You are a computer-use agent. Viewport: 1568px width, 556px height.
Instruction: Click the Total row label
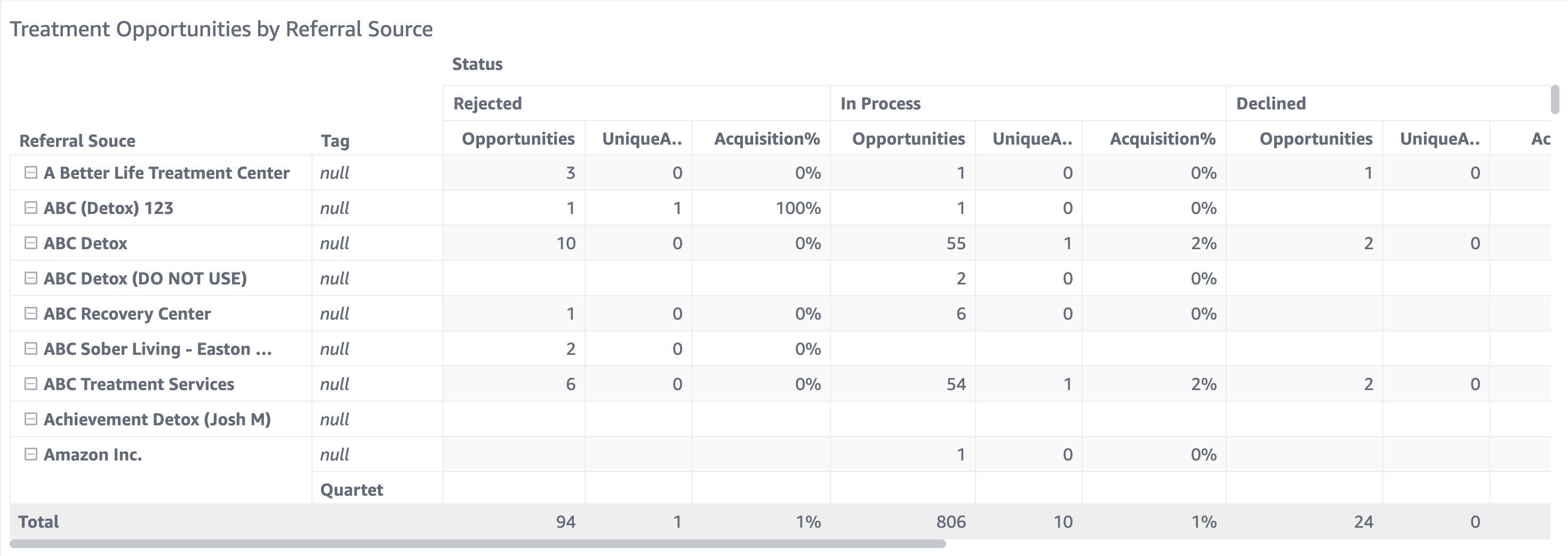[x=38, y=522]
